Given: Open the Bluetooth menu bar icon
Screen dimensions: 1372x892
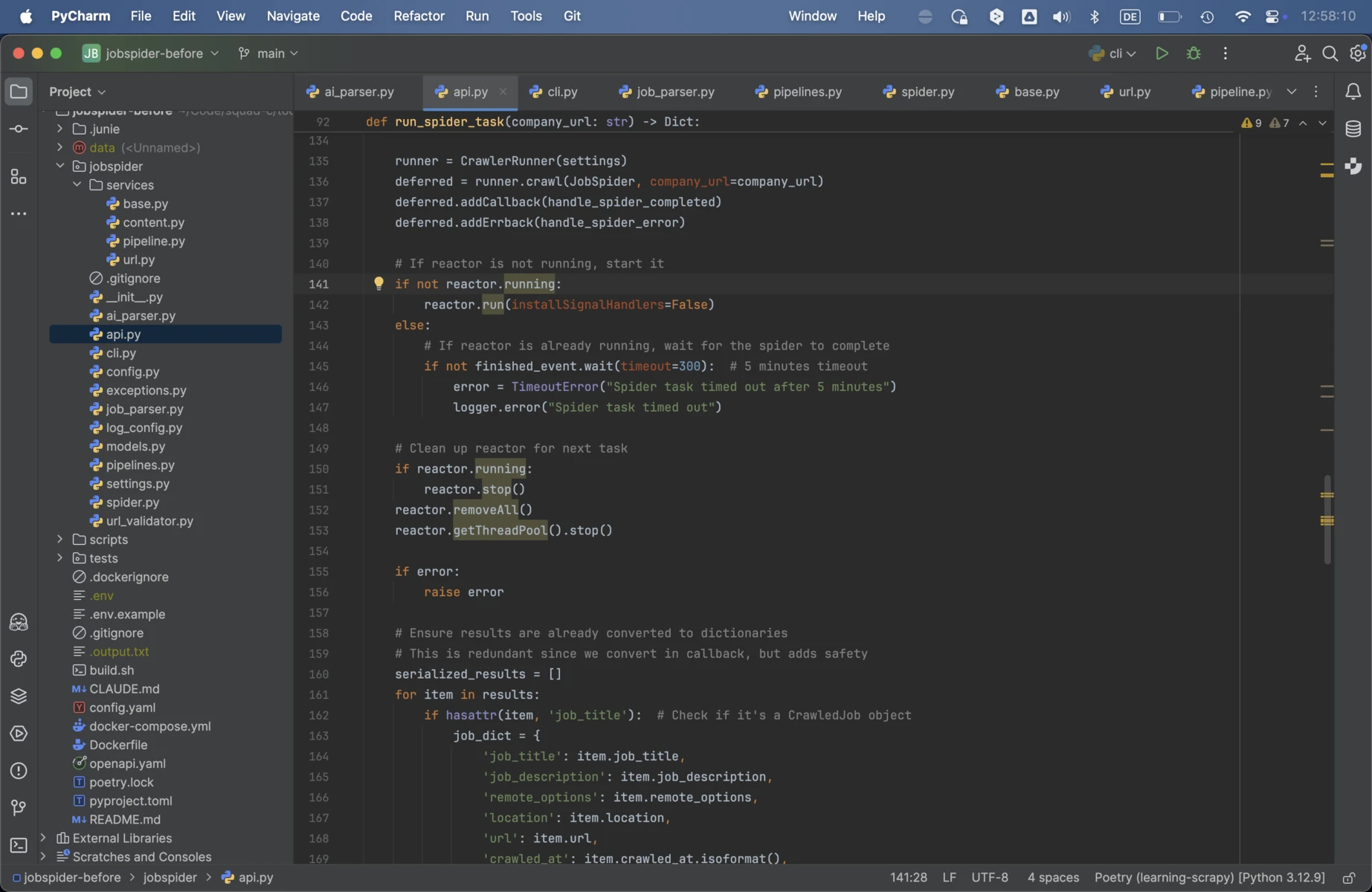Looking at the screenshot, I should (1095, 16).
